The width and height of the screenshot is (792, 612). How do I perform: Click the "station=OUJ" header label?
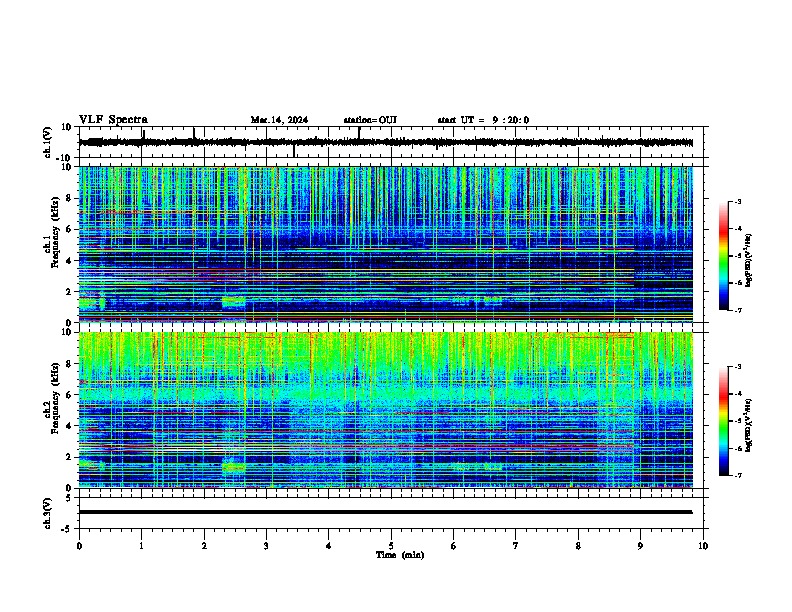pyautogui.click(x=370, y=120)
